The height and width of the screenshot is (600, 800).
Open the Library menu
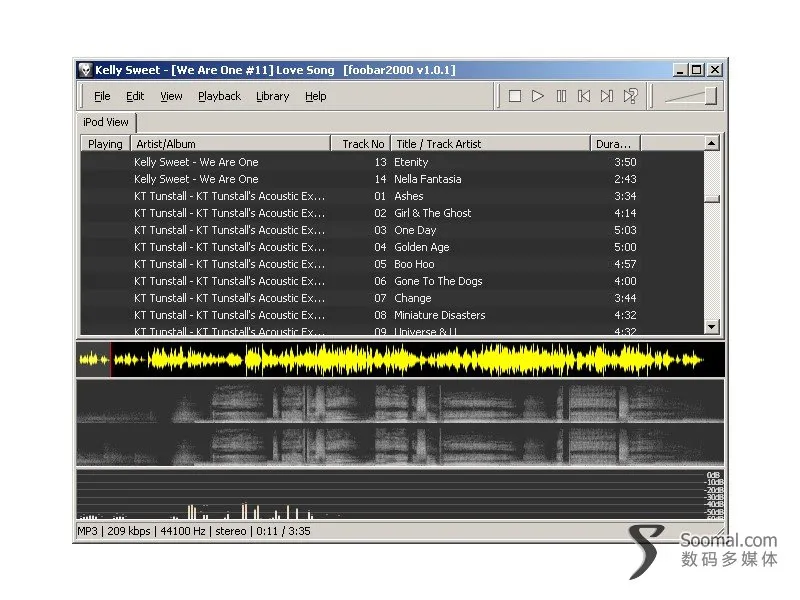click(x=272, y=96)
